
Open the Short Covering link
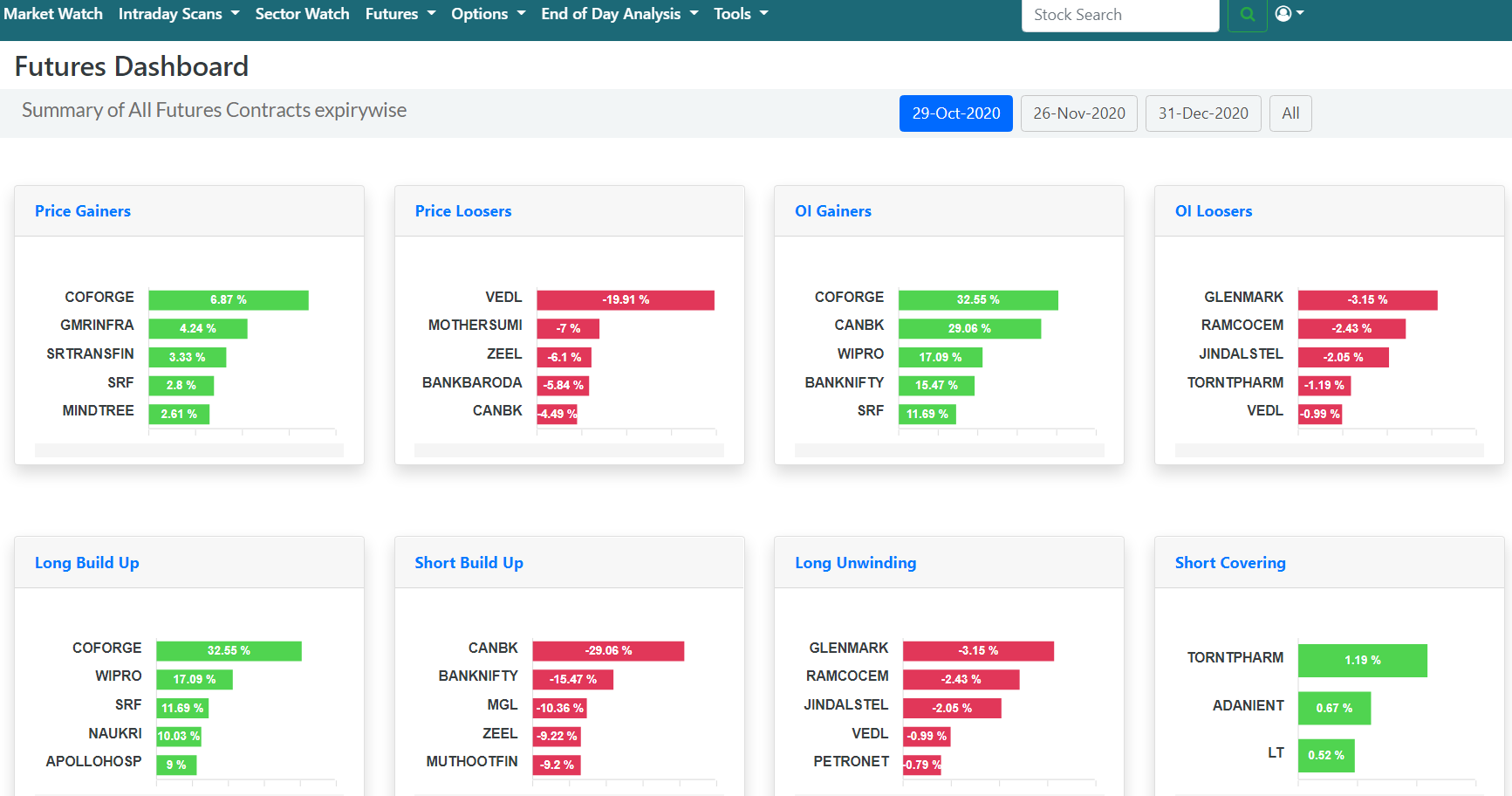click(1230, 563)
